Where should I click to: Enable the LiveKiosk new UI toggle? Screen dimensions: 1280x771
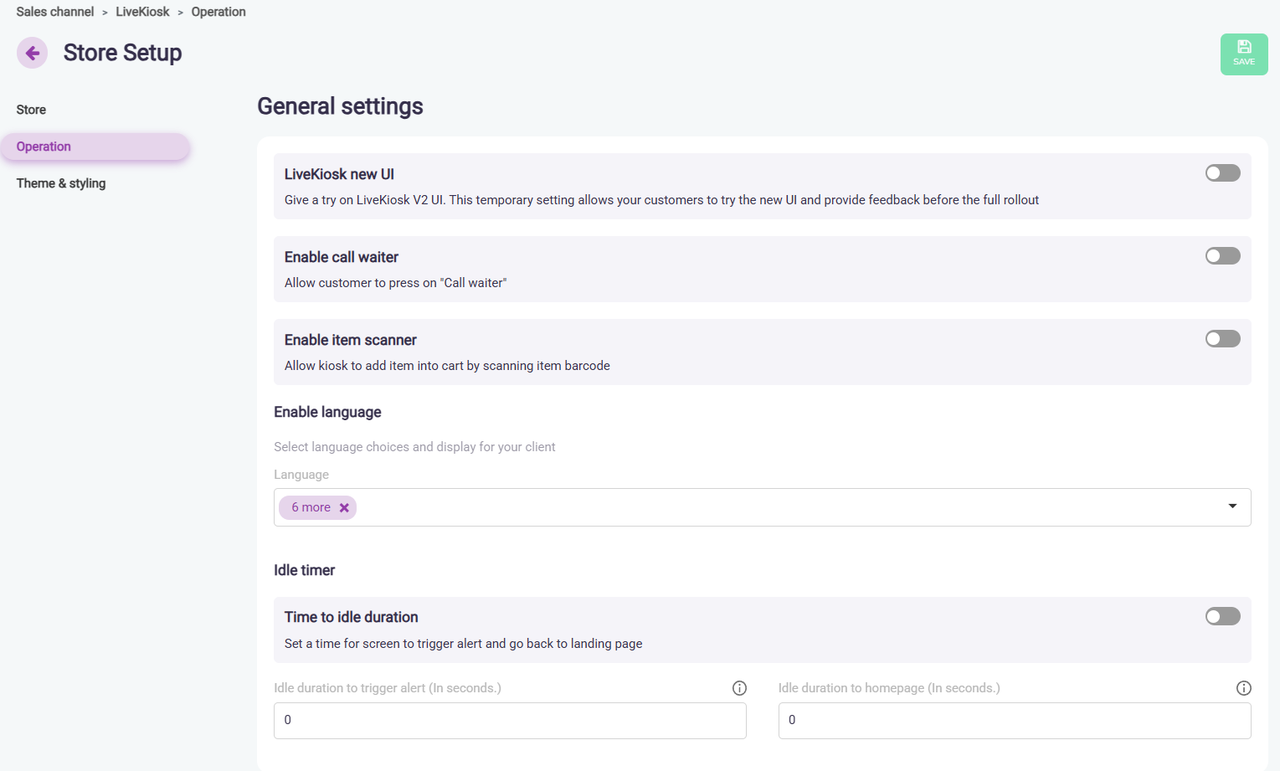coord(1222,173)
